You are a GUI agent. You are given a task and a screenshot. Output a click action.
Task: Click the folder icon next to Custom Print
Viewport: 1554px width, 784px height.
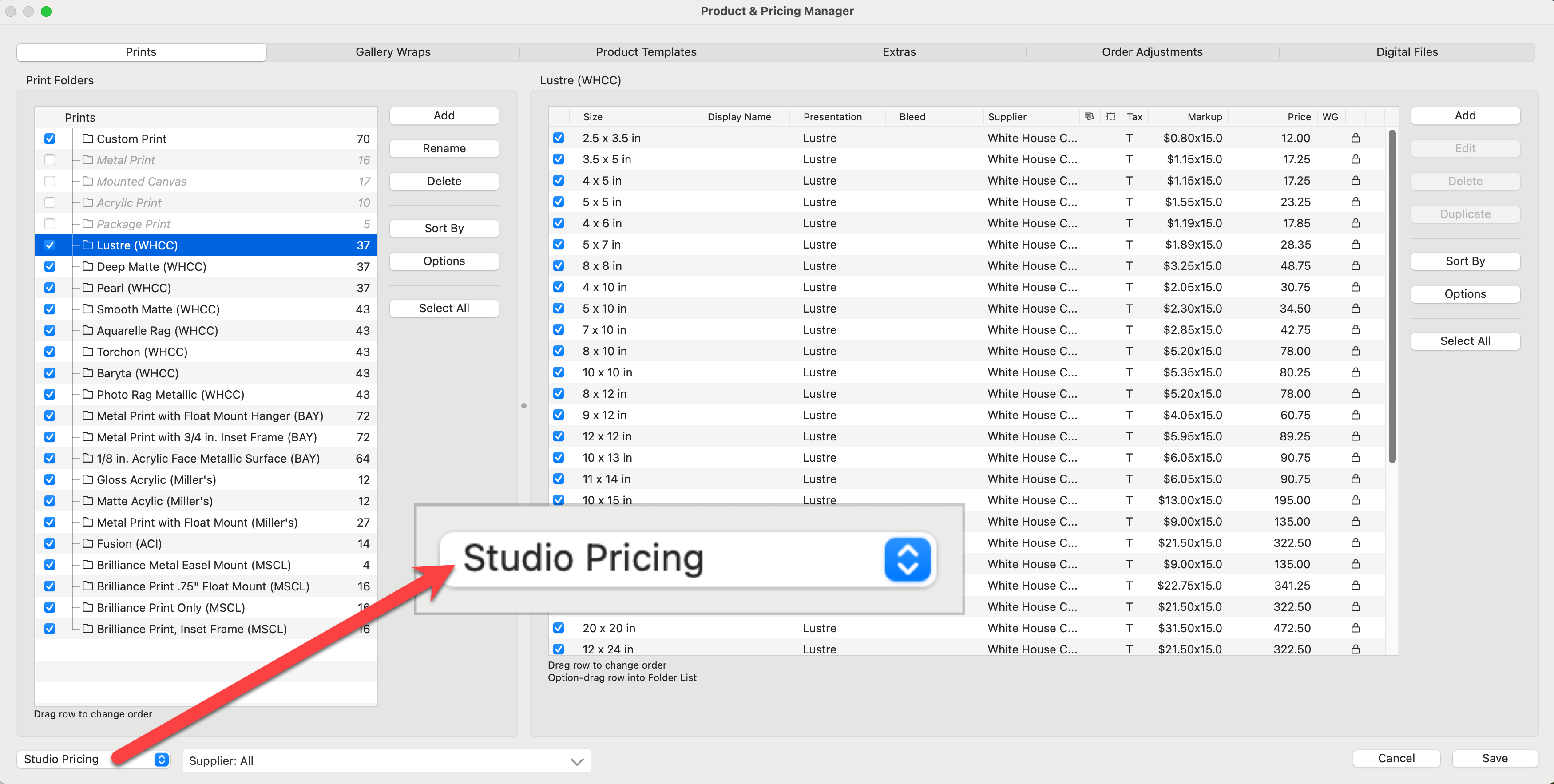pos(88,139)
